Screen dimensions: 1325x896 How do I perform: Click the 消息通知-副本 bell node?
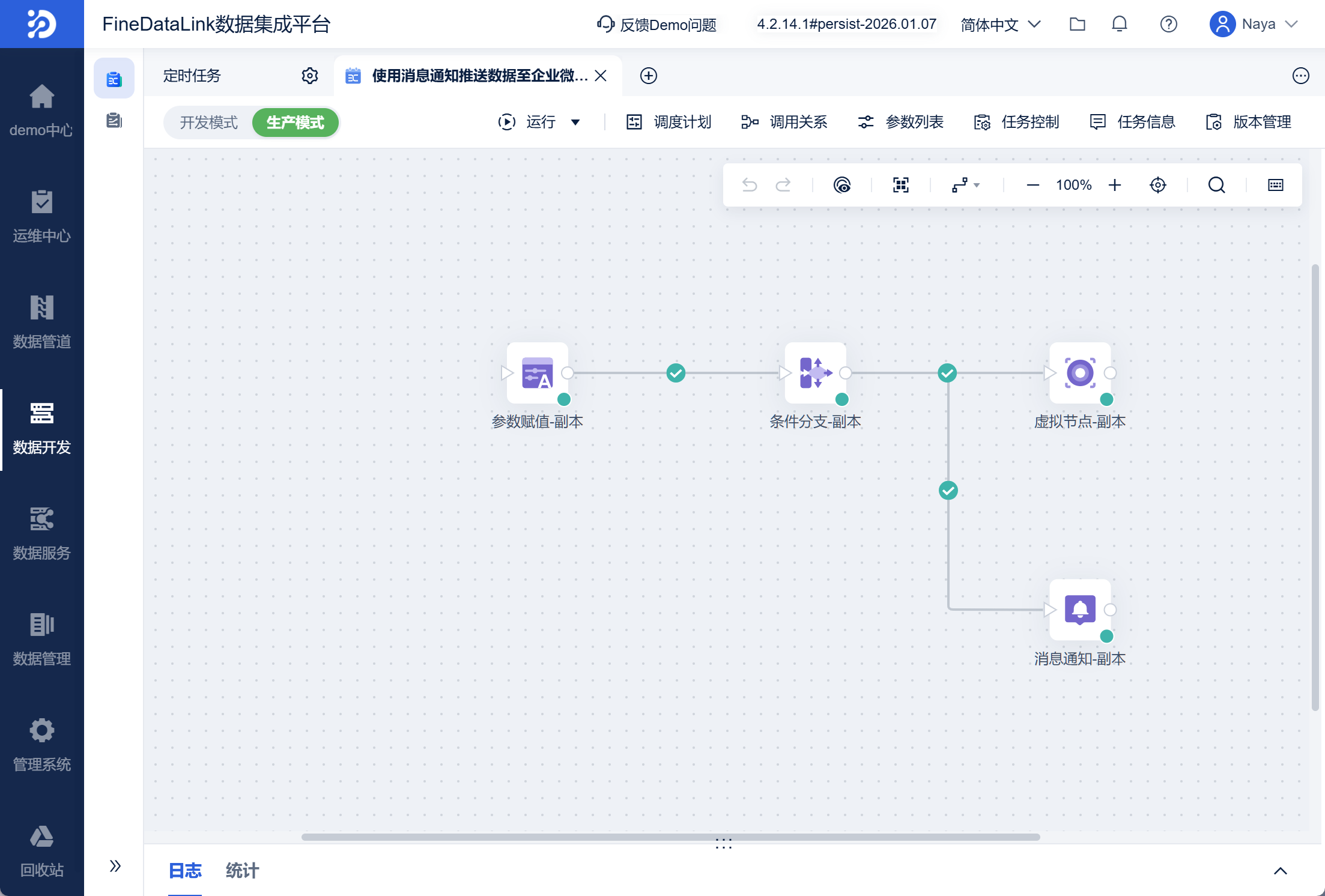point(1079,610)
